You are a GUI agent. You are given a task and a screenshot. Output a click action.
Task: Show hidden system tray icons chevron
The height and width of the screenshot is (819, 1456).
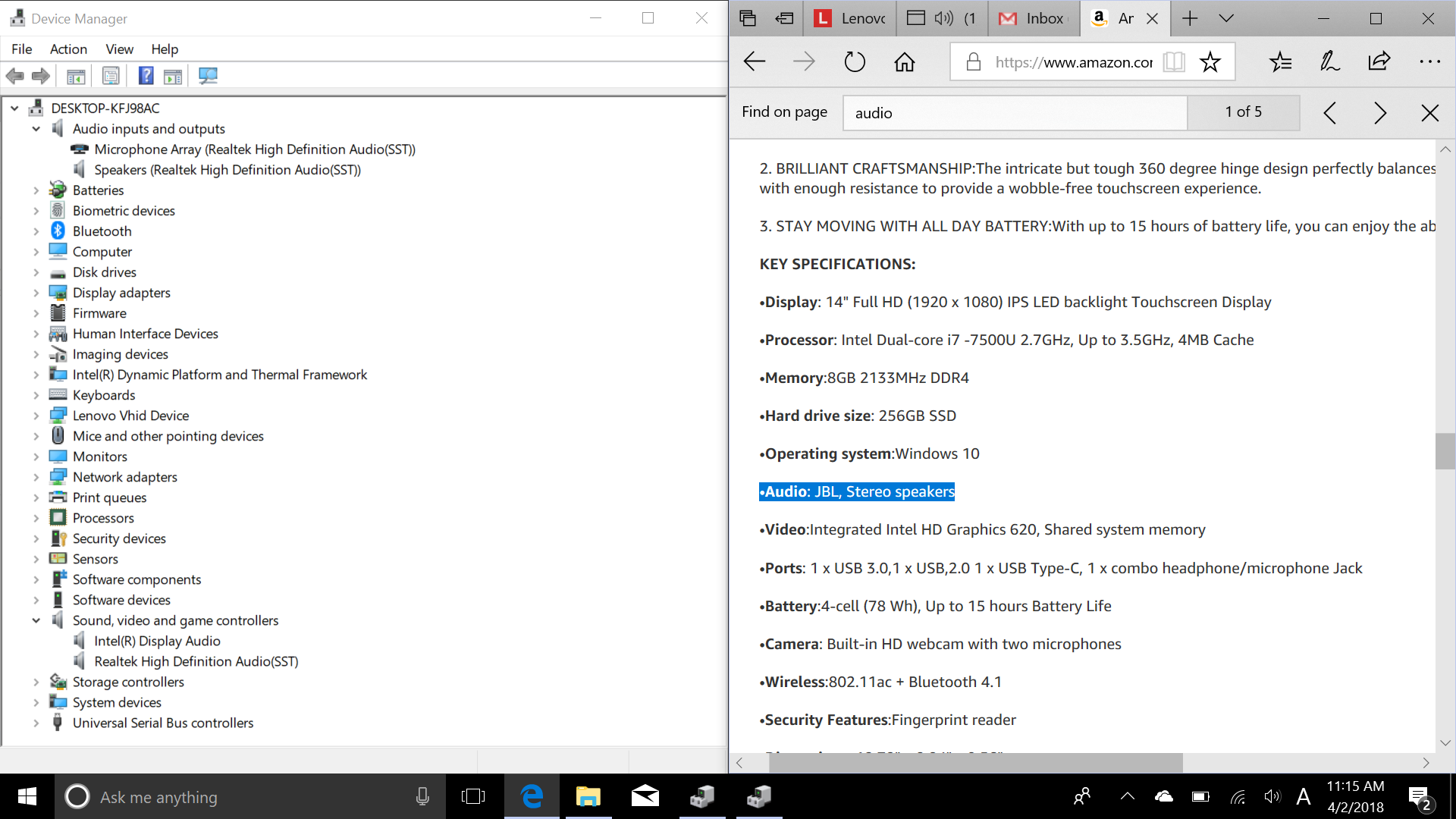[1128, 797]
